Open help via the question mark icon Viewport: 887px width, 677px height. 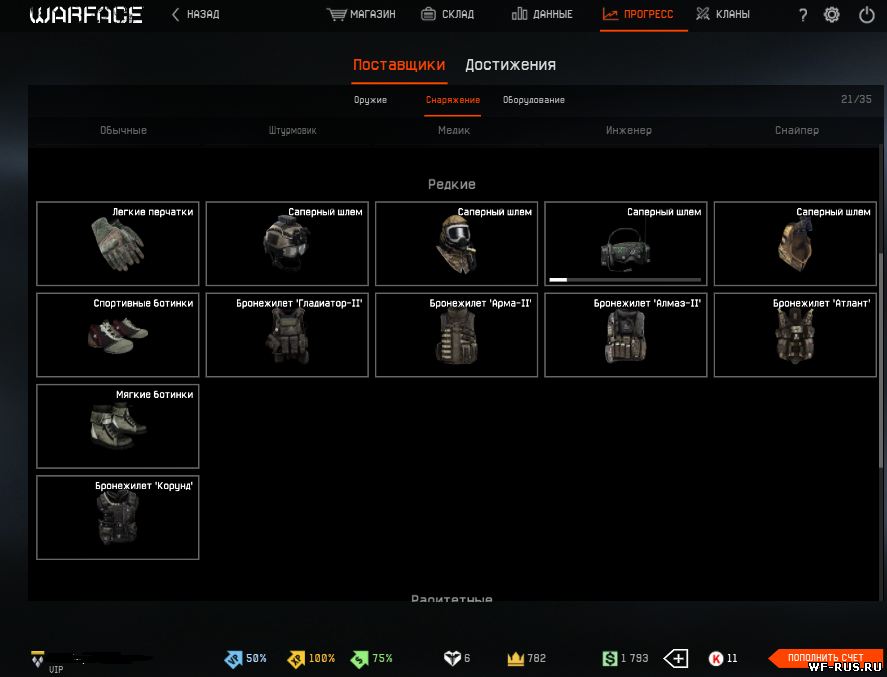[x=803, y=15]
